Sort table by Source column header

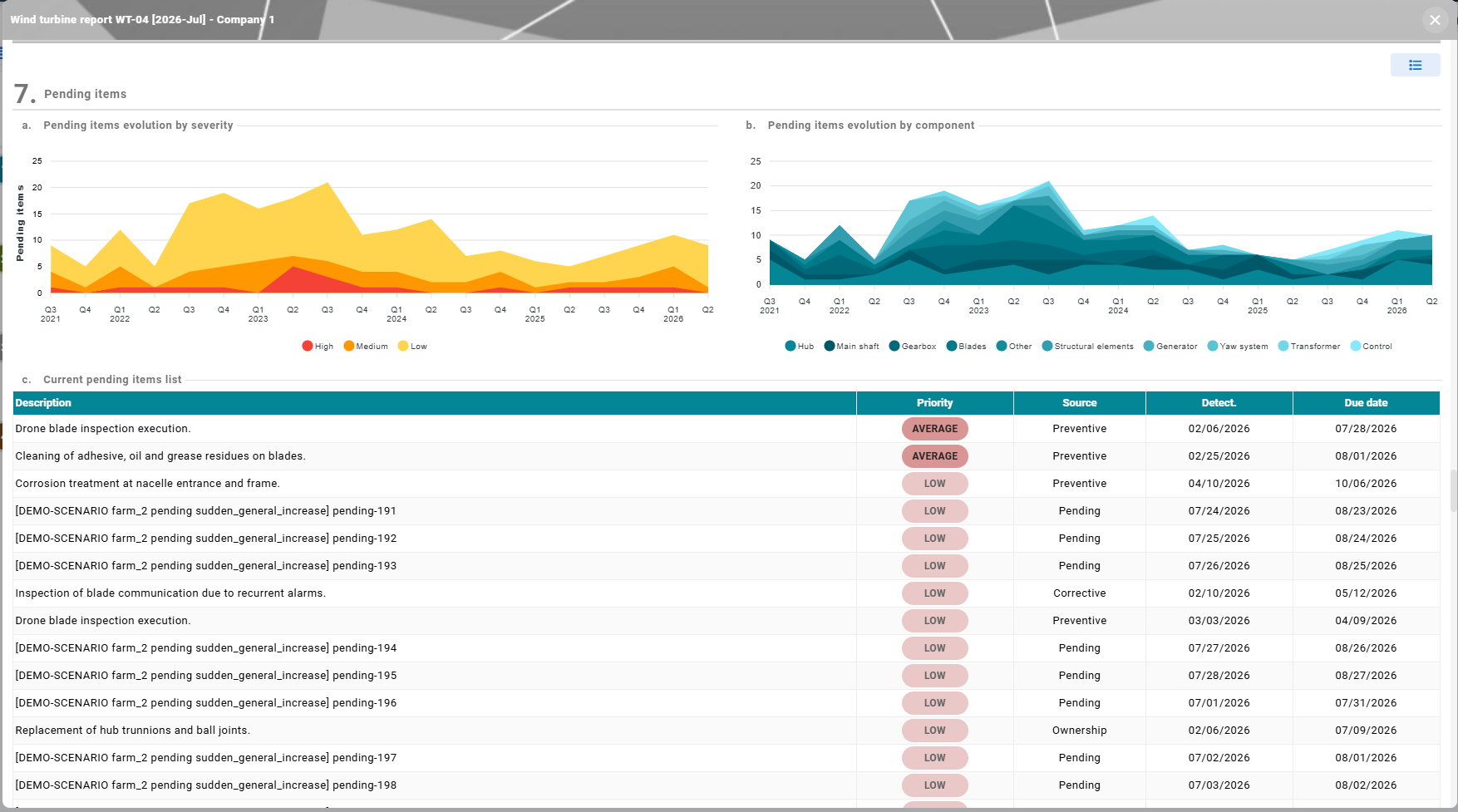(1080, 403)
